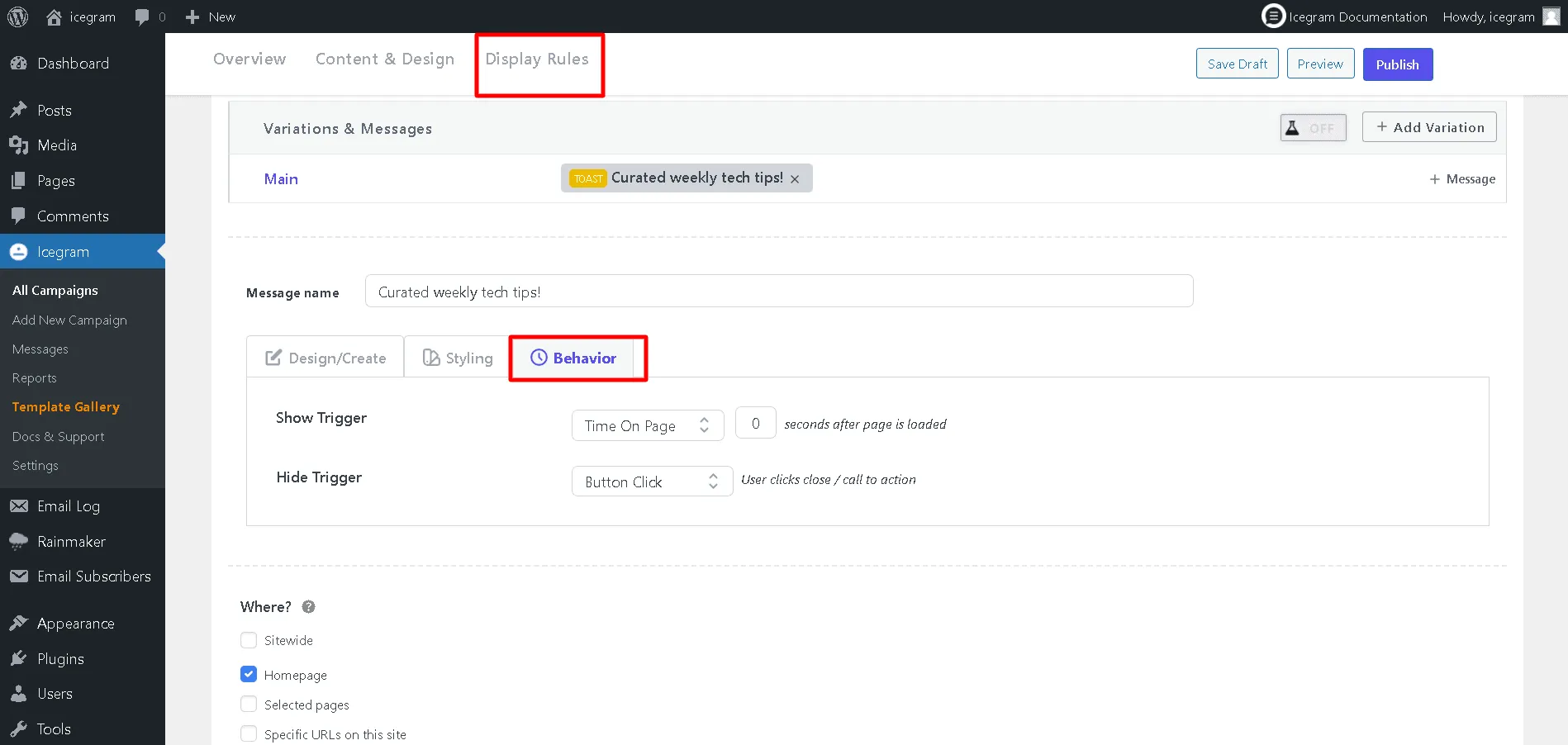The width and height of the screenshot is (1568, 745).
Task: Click the "User clicks close / call to action" text
Action: point(829,479)
